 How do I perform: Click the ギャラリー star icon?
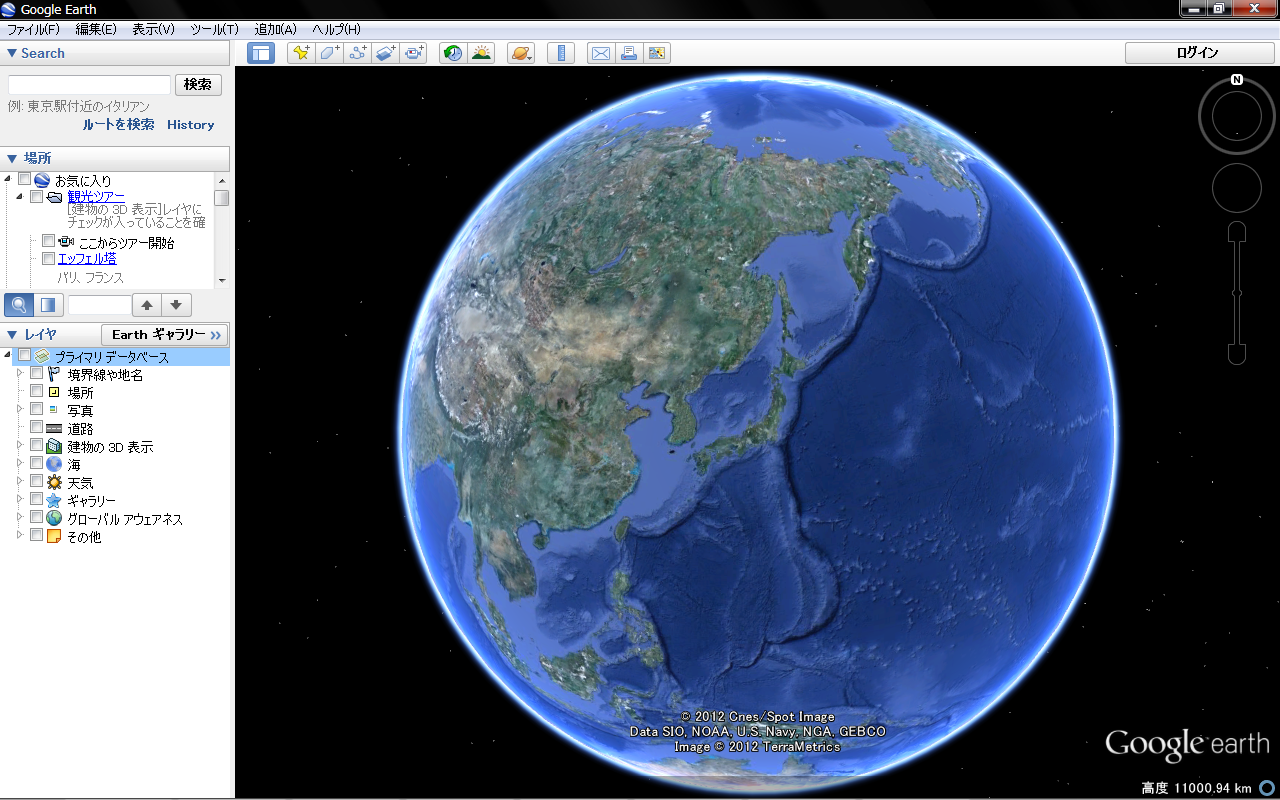point(54,500)
